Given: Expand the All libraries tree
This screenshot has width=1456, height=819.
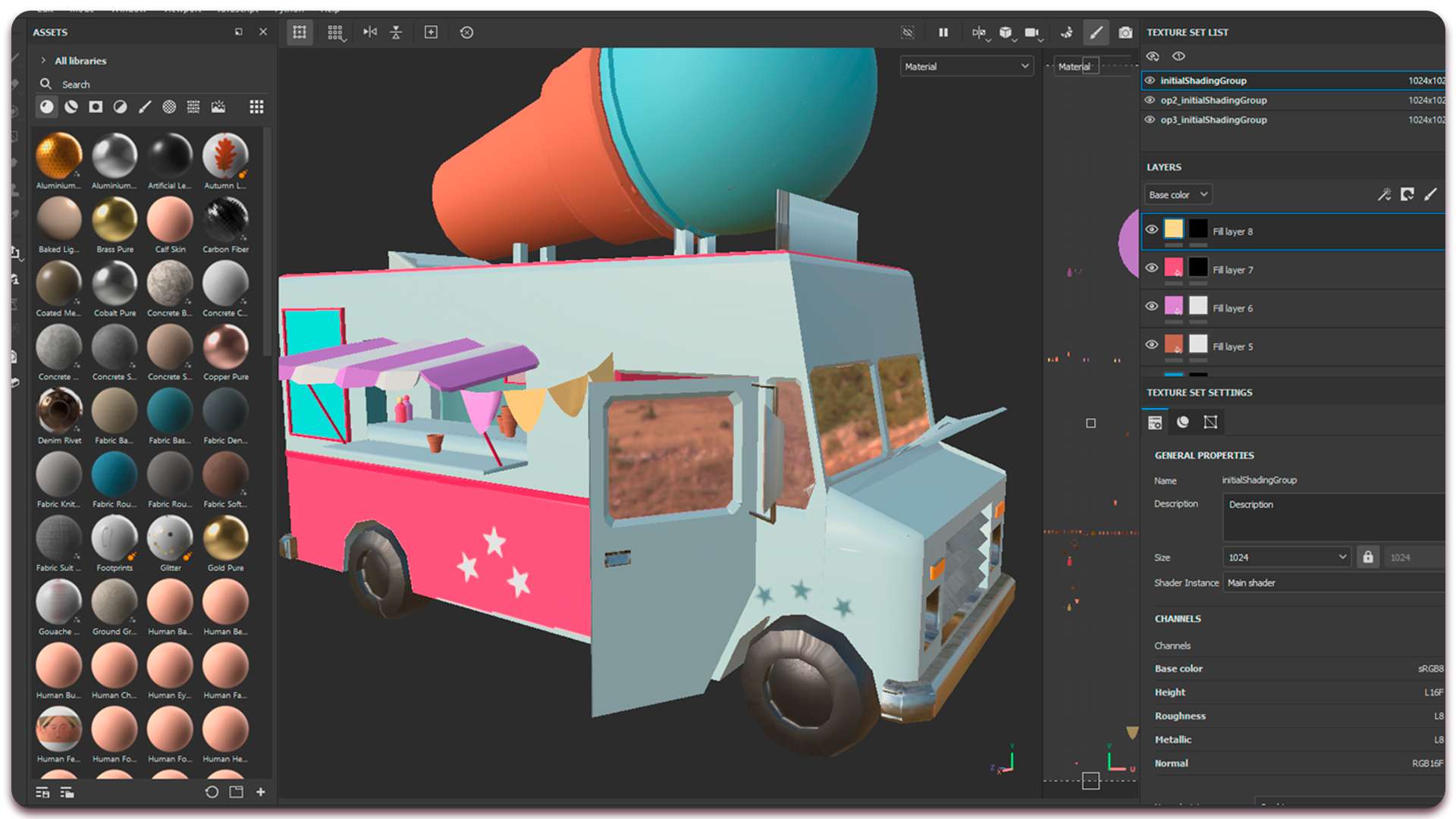Looking at the screenshot, I should point(43,61).
